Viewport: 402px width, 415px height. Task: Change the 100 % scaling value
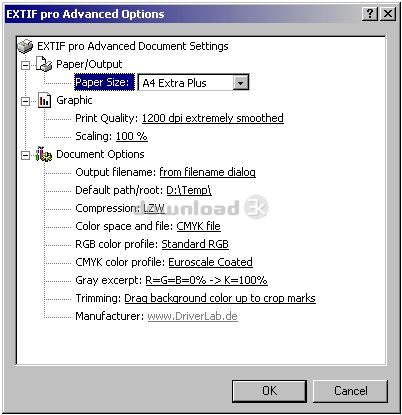click(131, 136)
